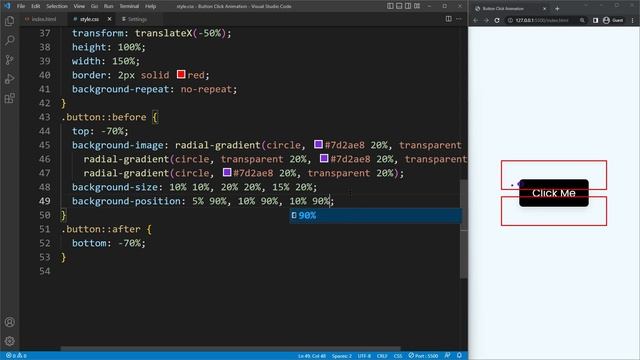Close the style.css tab

(x=109, y=19)
